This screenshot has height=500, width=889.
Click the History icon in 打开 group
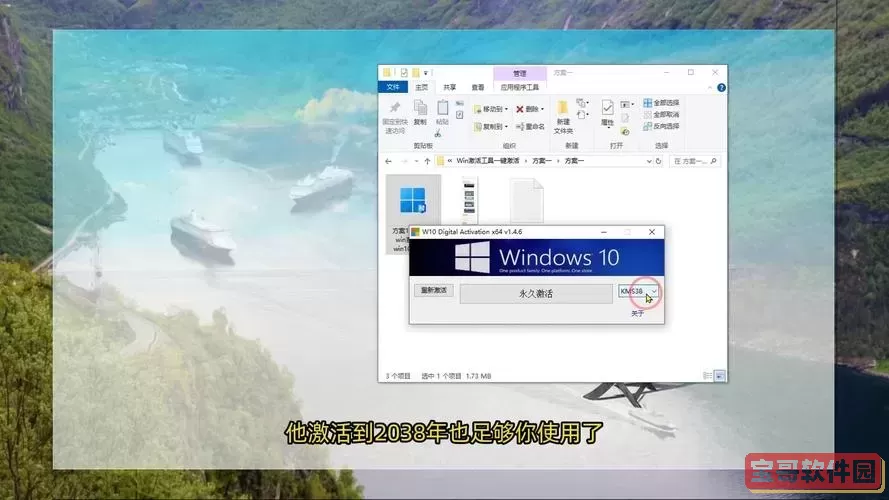[625, 132]
